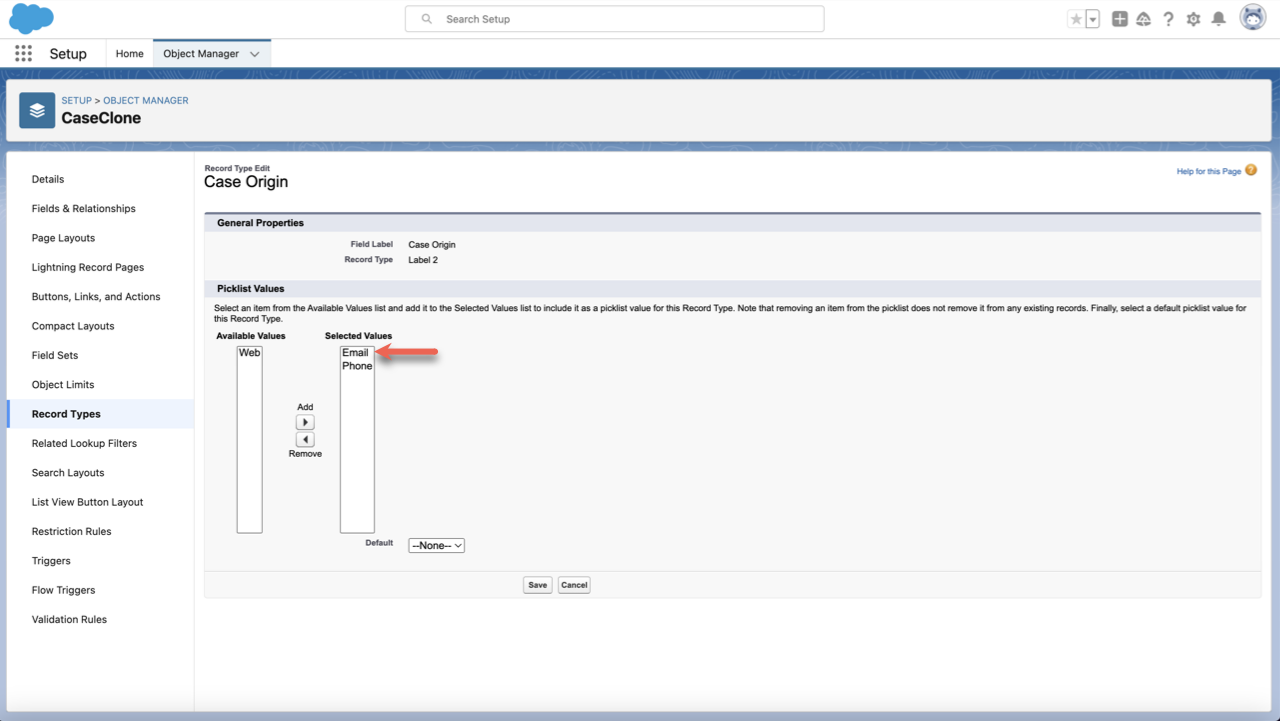Open the Global Actions plus icon
Screen dimensions: 1280x721
click(x=1120, y=19)
